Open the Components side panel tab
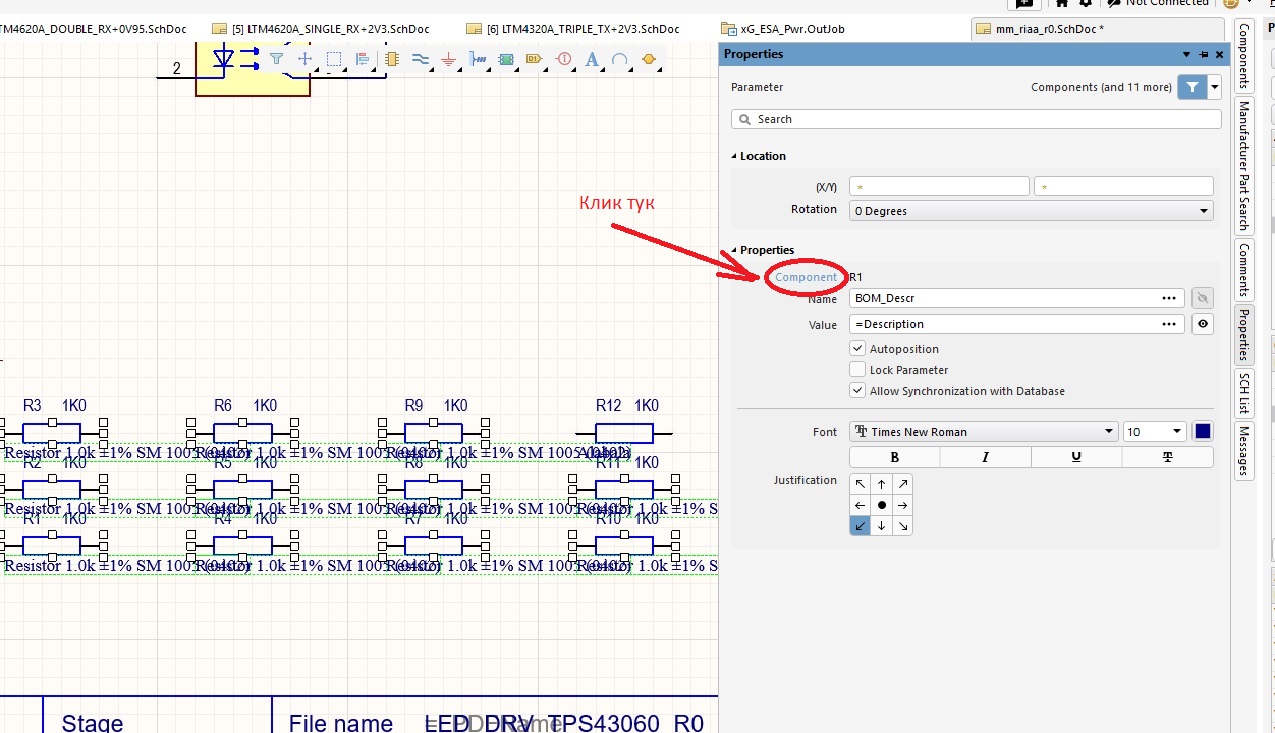1275x733 pixels. tap(1244, 56)
